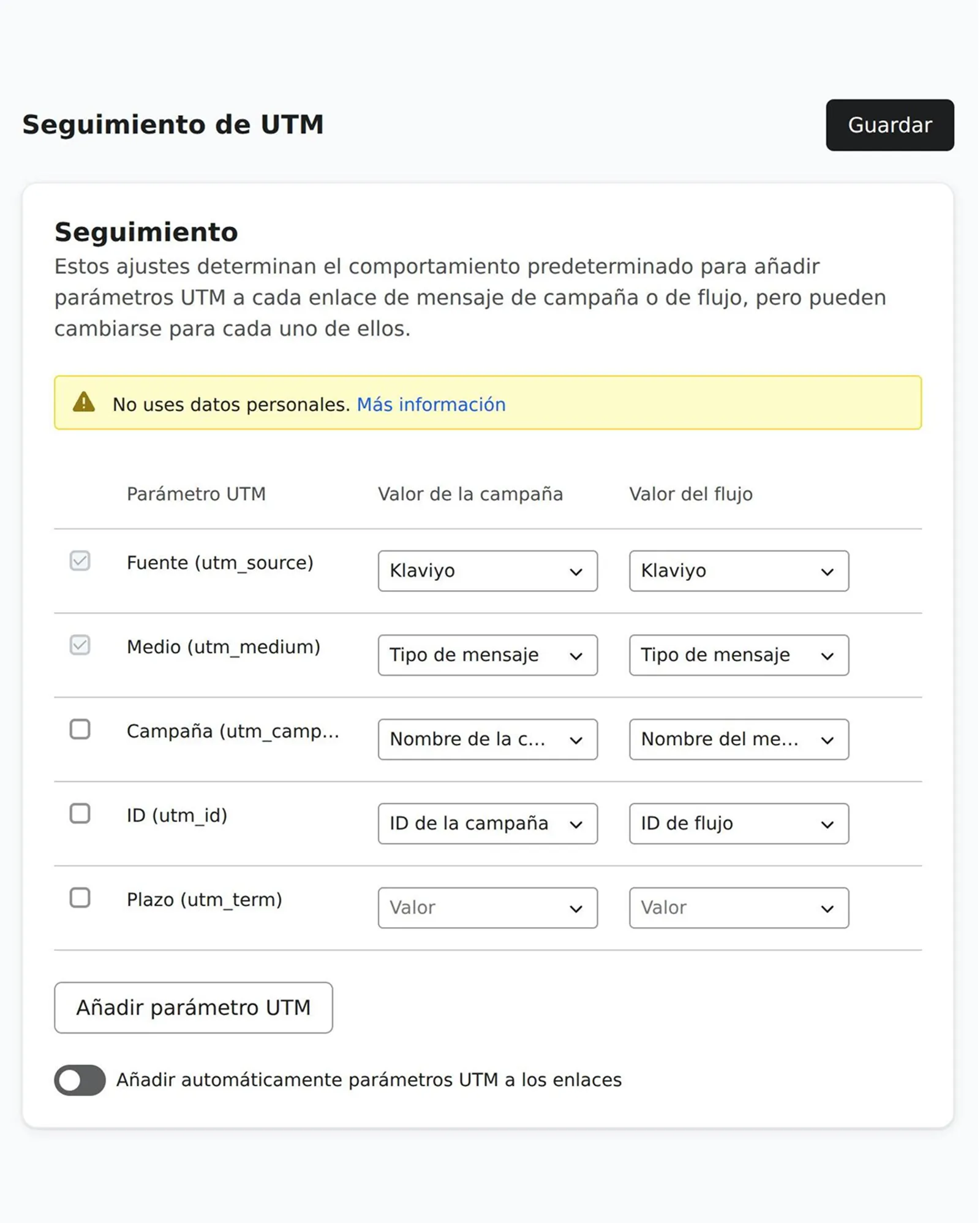This screenshot has width=980, height=1223.
Task: Open the Tipo de mensaje flow dropdown
Action: pos(738,655)
